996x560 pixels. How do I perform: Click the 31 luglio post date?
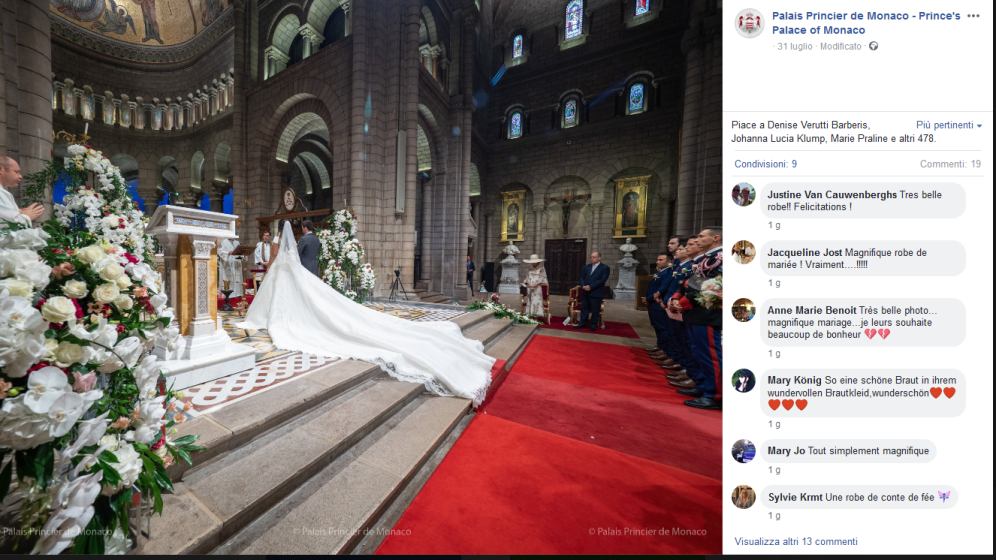[795, 46]
